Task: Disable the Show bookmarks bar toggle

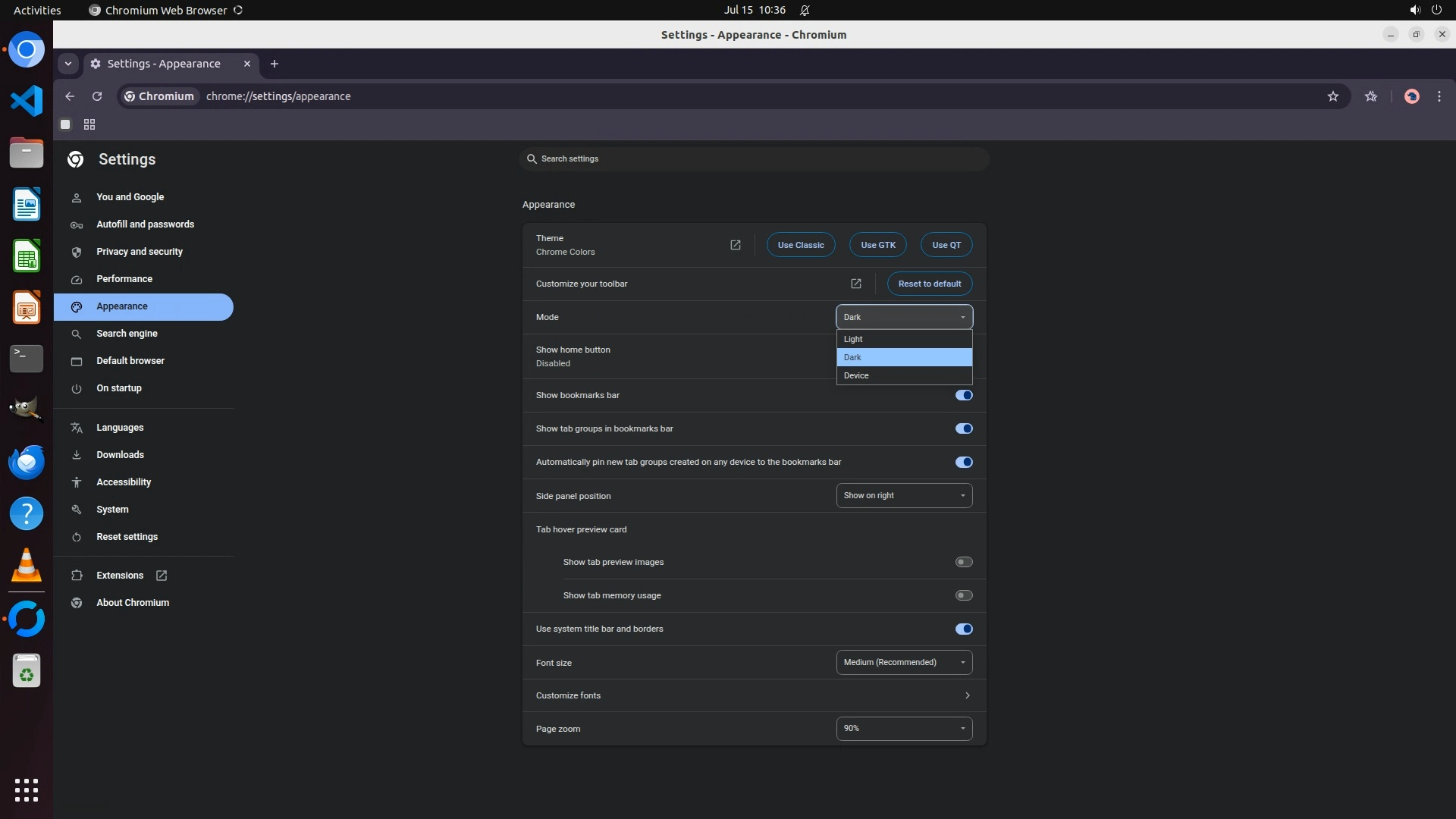Action: coord(963,395)
